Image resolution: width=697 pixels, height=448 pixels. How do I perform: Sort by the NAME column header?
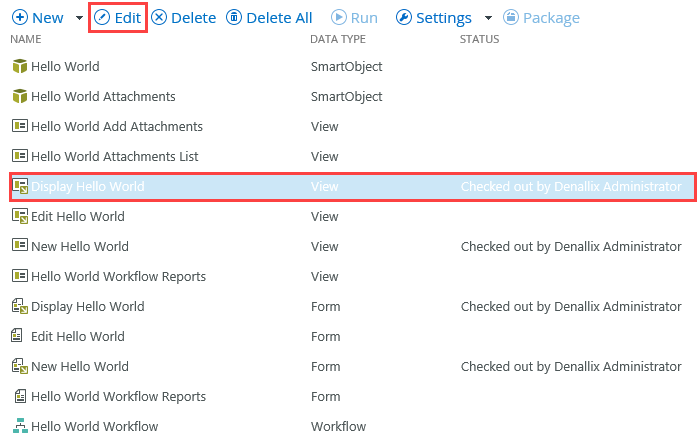click(x=25, y=40)
